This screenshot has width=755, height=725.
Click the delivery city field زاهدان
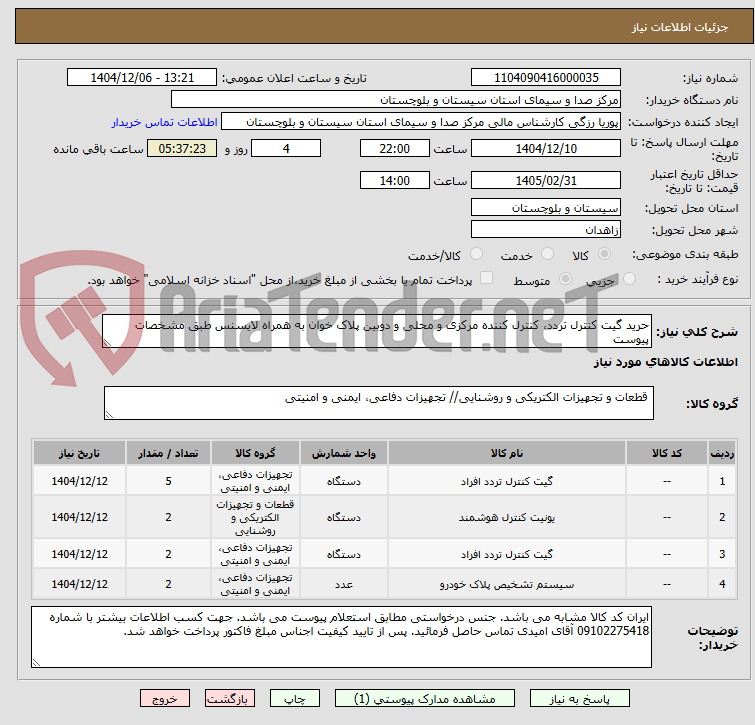coord(546,229)
